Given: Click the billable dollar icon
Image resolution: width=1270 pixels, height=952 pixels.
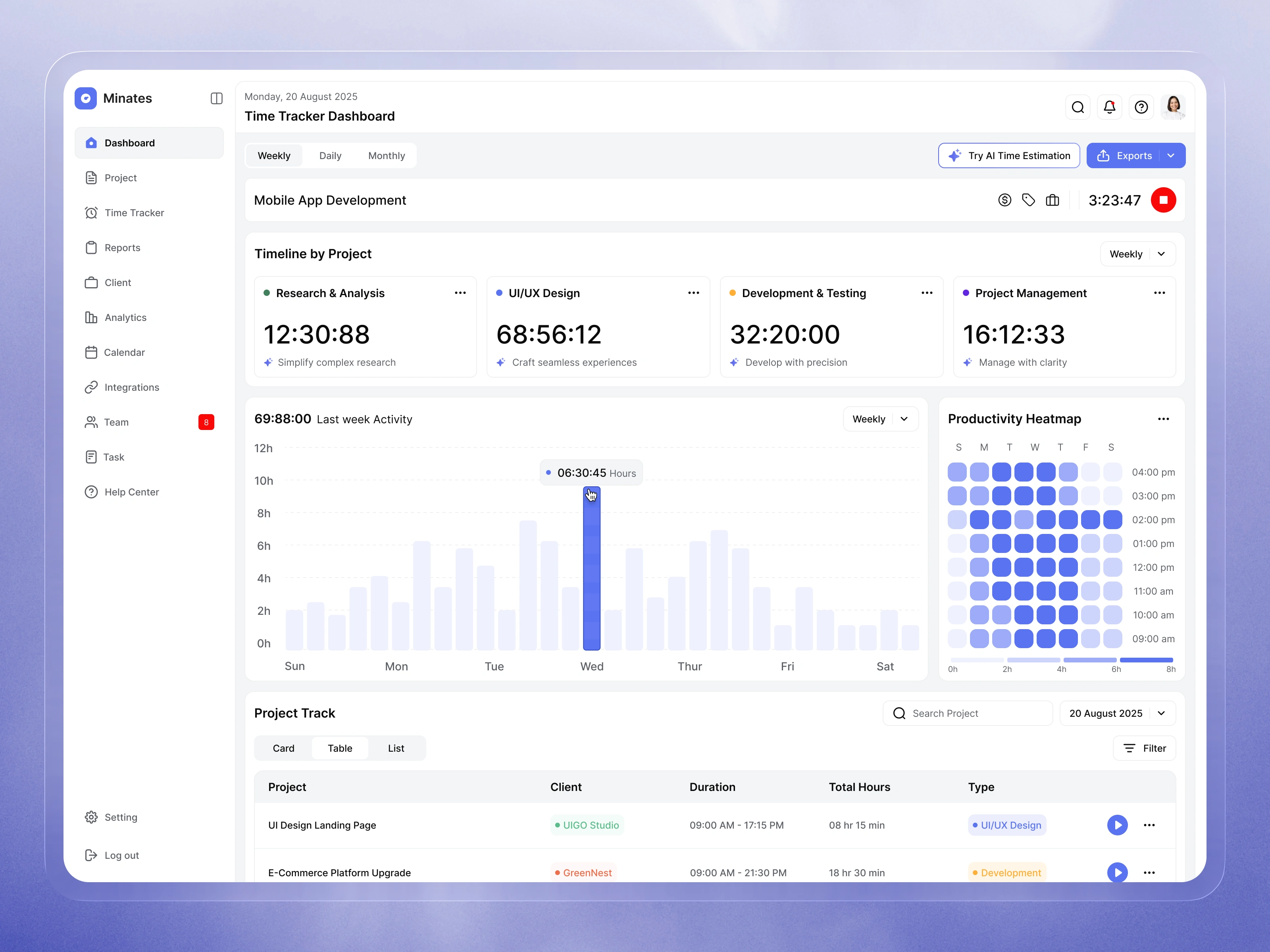Looking at the screenshot, I should pyautogui.click(x=1004, y=200).
